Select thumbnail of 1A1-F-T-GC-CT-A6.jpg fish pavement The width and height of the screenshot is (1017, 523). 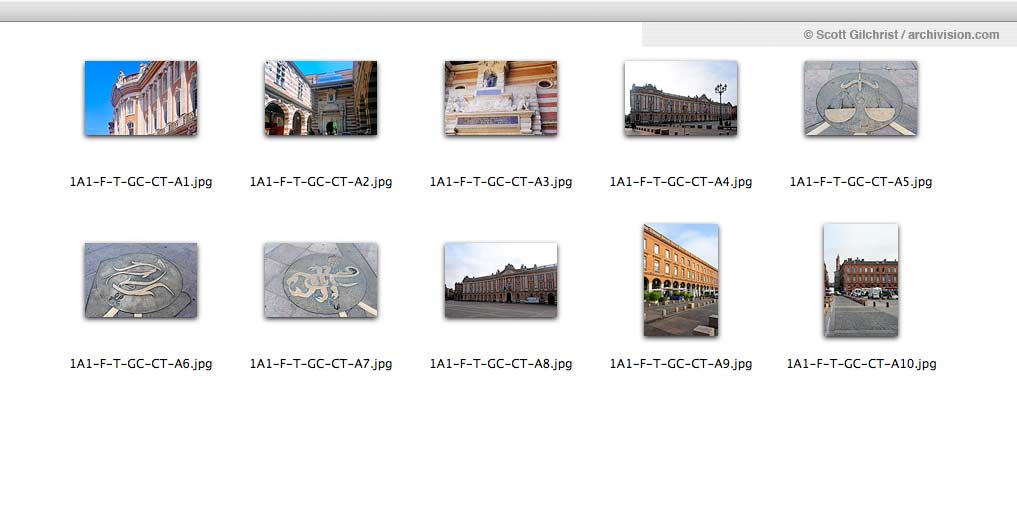[x=141, y=280]
